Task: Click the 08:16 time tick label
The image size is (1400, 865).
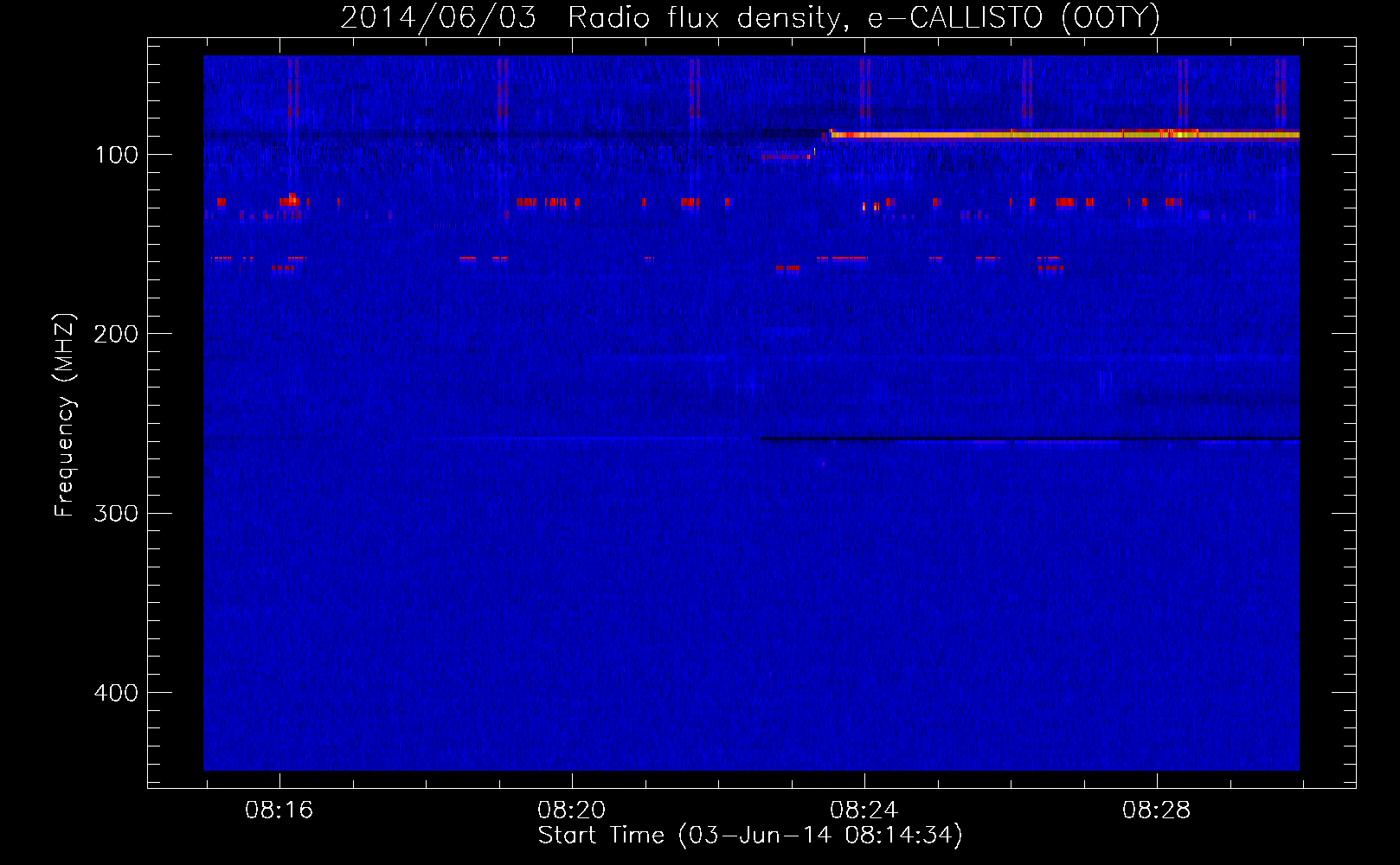Action: tap(279, 811)
